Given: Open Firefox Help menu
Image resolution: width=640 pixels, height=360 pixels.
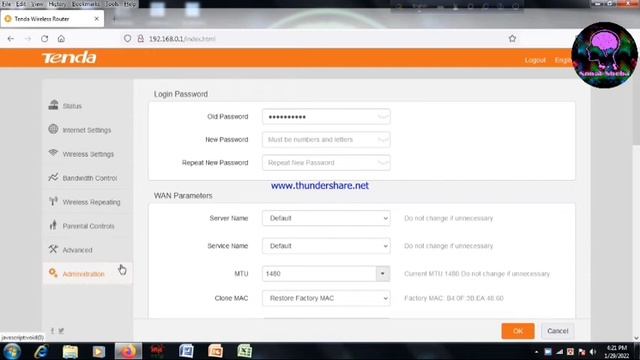Looking at the screenshot, I should pyautogui.click(x=130, y=4).
